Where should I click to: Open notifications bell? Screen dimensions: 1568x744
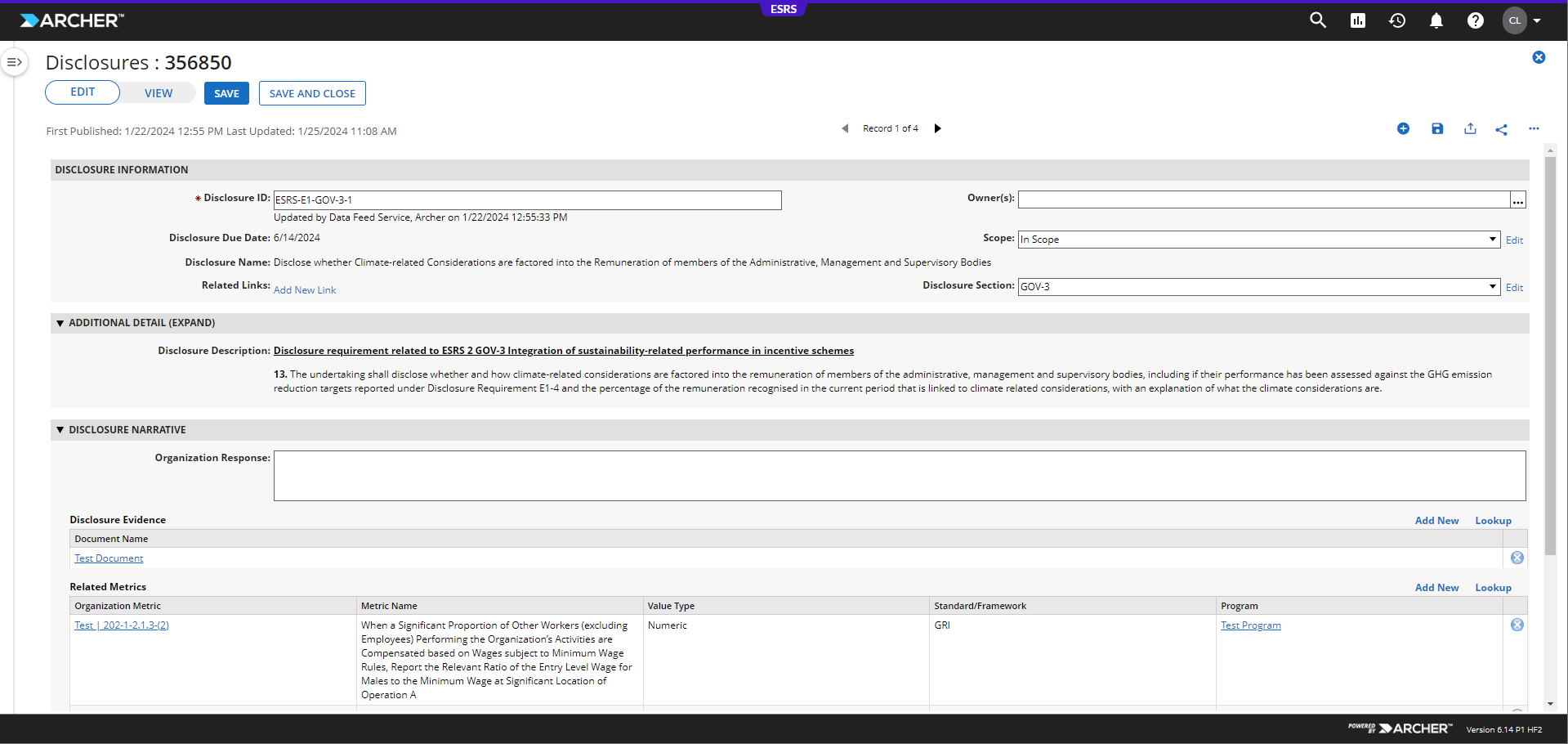point(1436,20)
